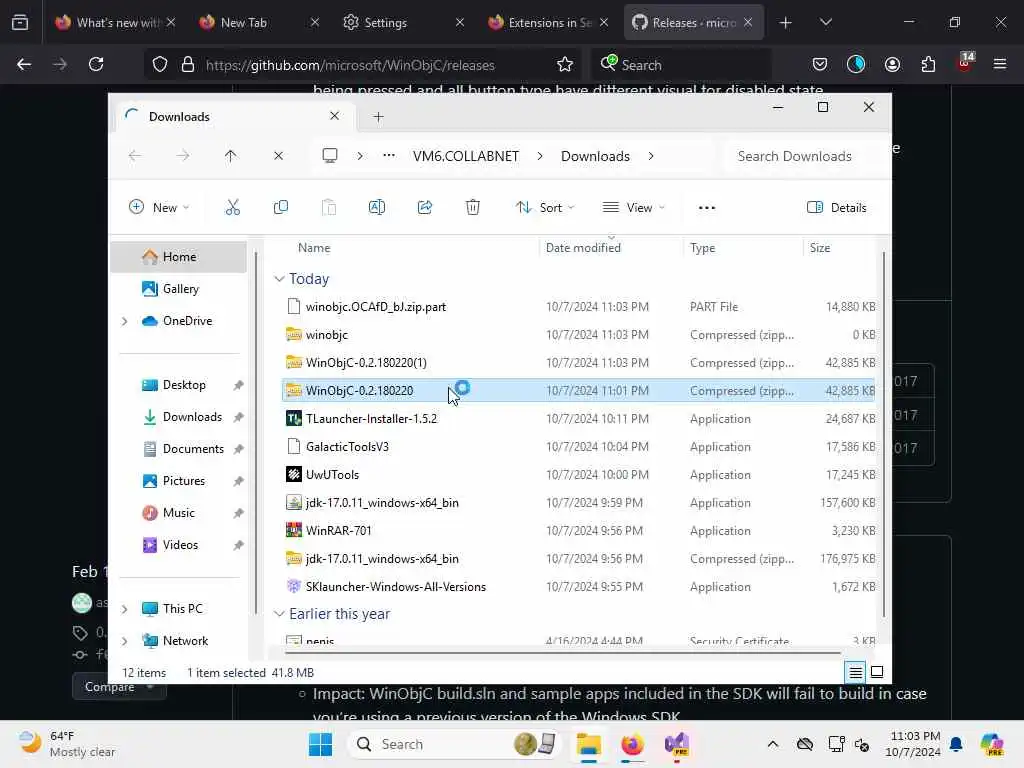Bookmark this GitHub page with the star

565,64
